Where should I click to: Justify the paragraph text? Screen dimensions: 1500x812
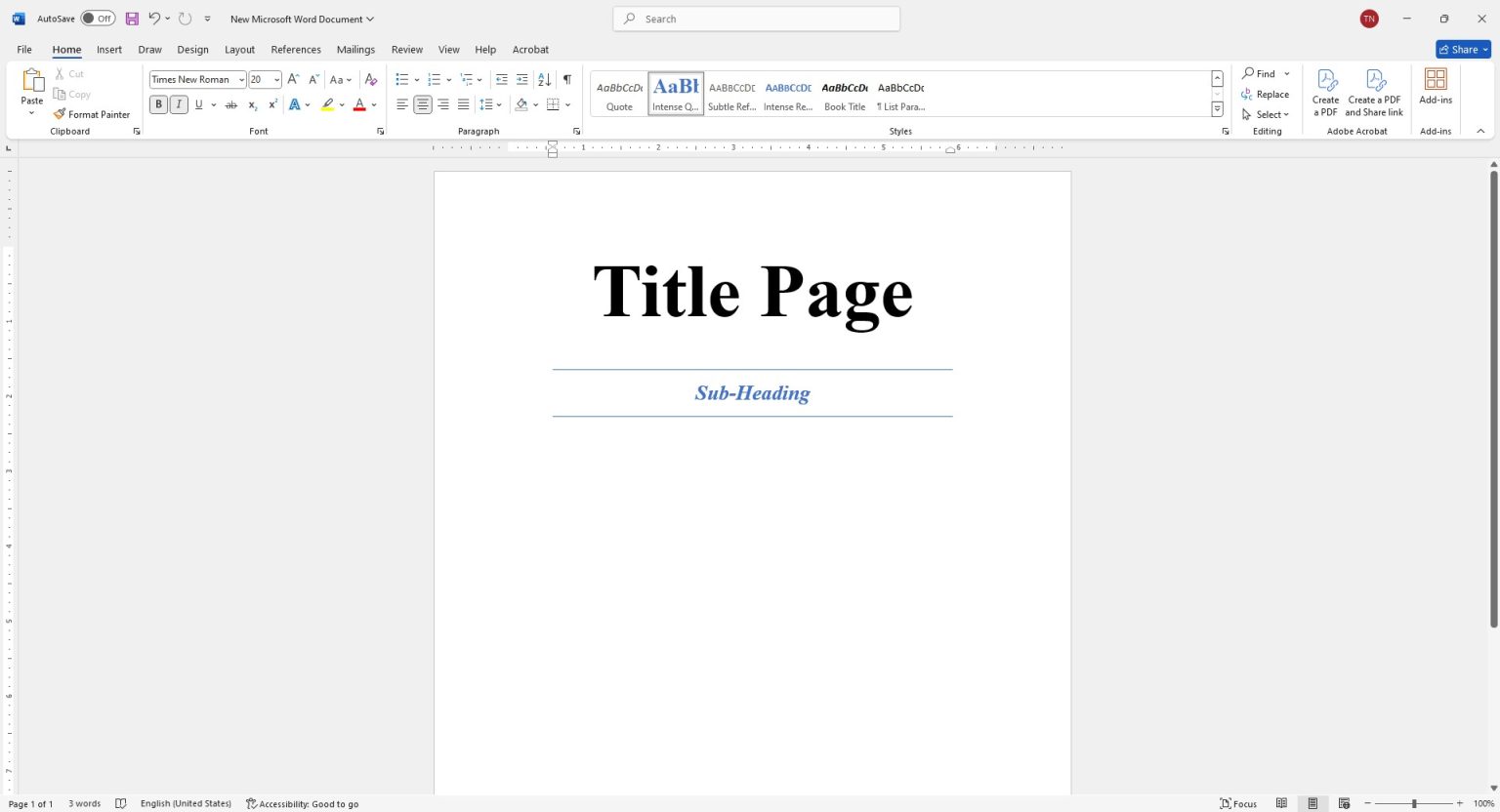click(x=463, y=104)
